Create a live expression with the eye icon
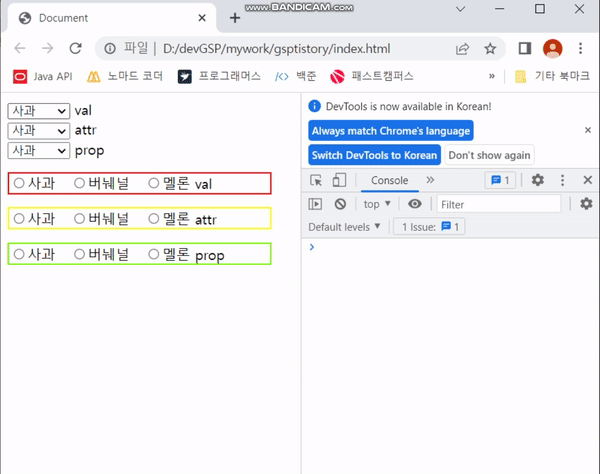This screenshot has width=600, height=474. tap(415, 204)
